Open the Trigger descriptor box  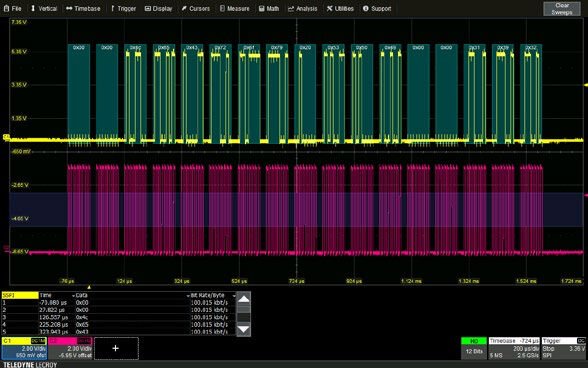pyautogui.click(x=564, y=348)
